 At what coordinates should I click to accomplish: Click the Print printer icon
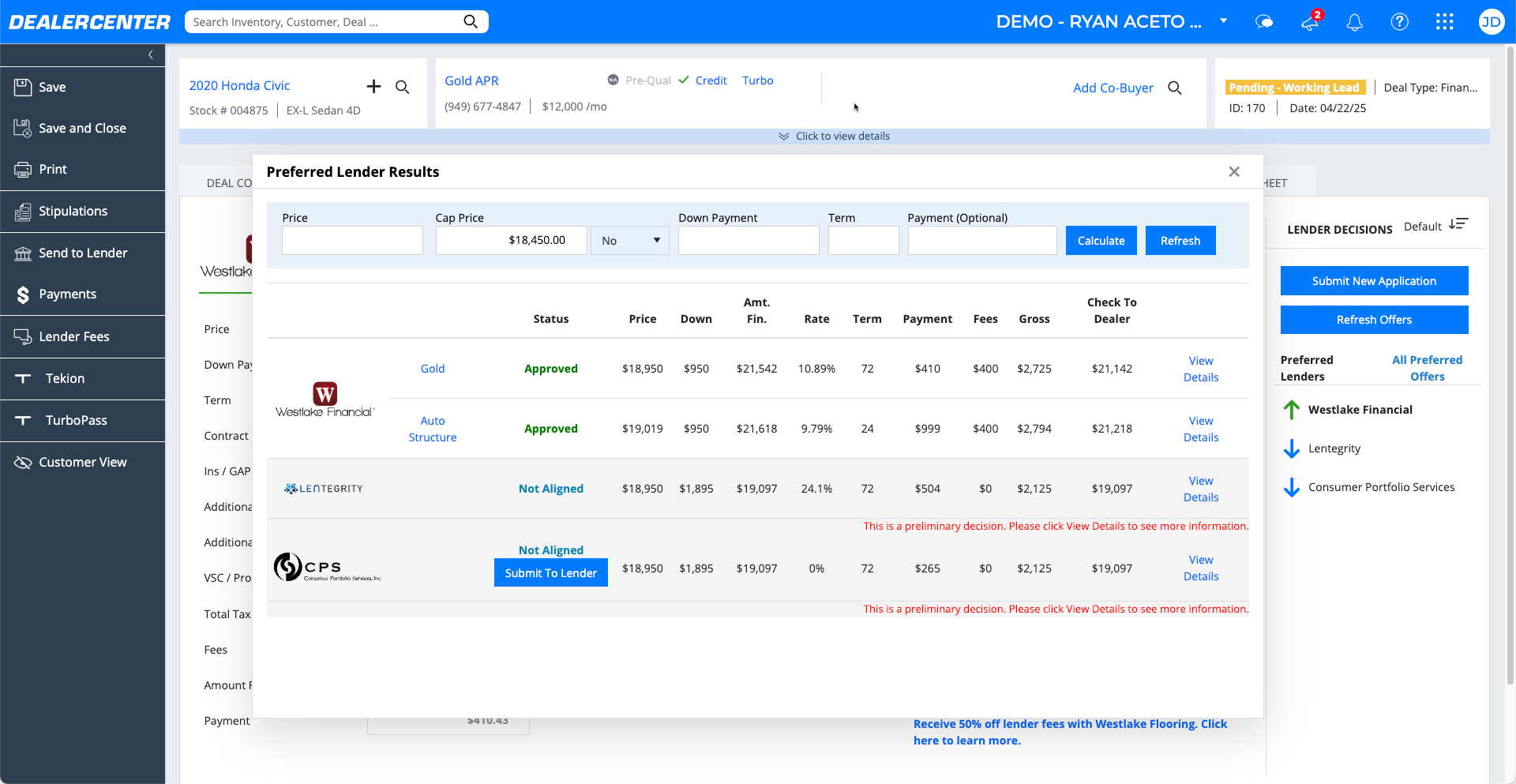pyautogui.click(x=23, y=169)
